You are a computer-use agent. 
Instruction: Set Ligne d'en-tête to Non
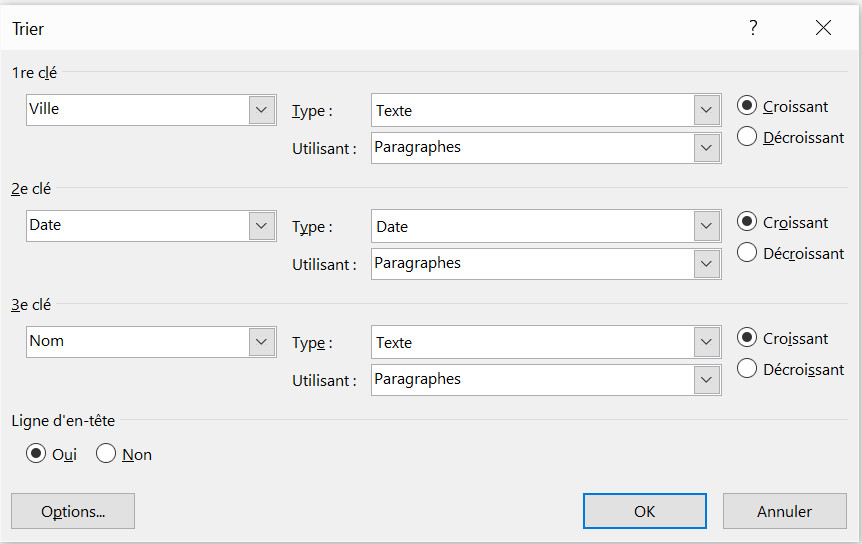point(107,454)
